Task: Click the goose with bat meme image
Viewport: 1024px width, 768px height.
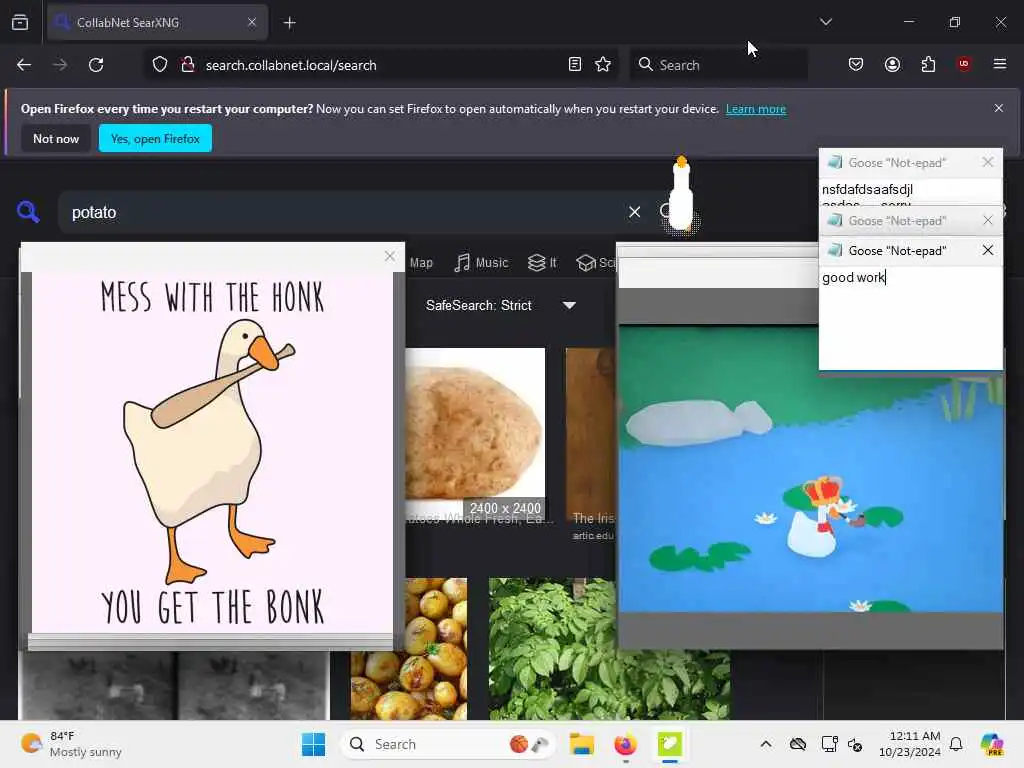Action: [x=212, y=452]
